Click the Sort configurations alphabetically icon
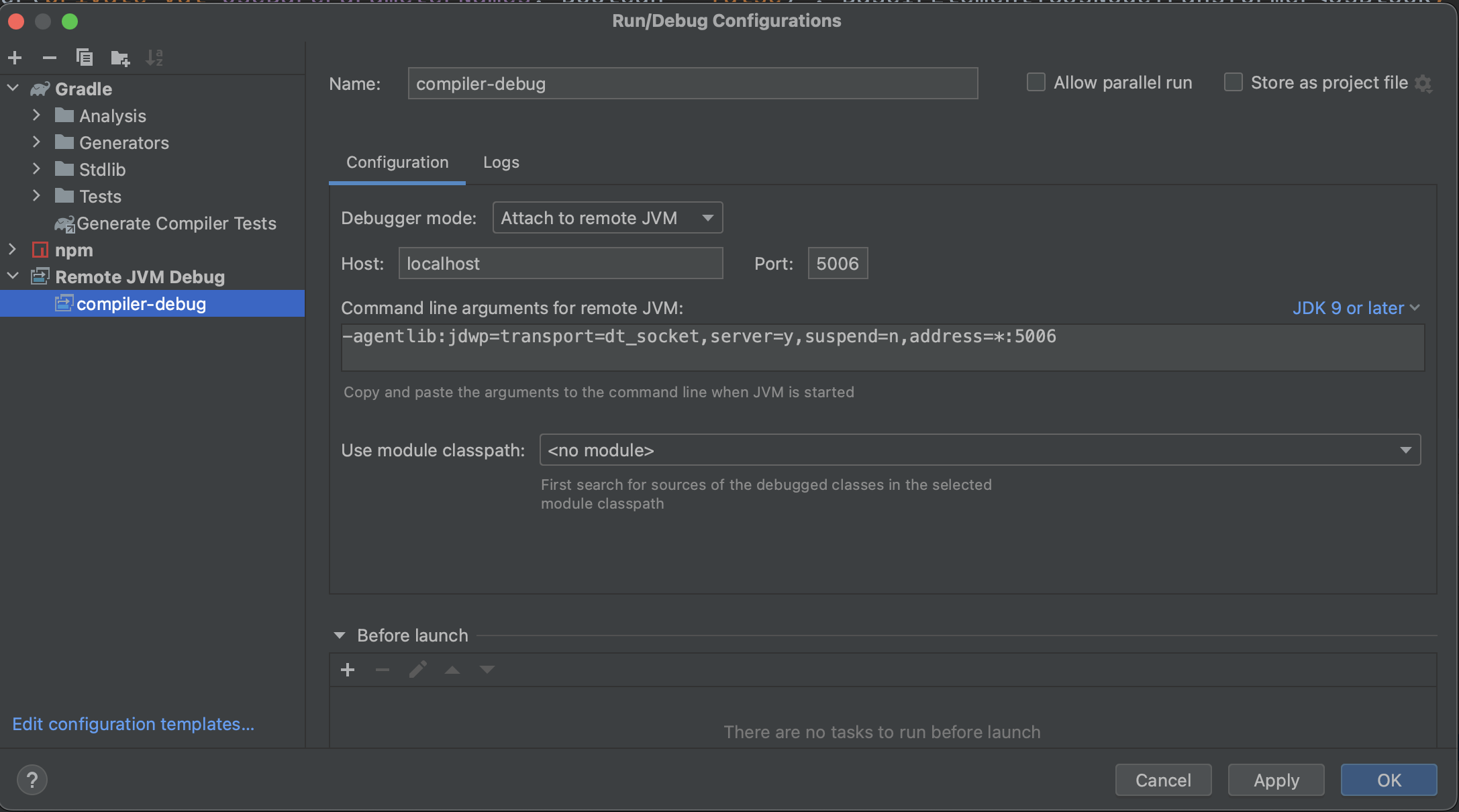Image resolution: width=1459 pixels, height=812 pixels. coord(154,58)
